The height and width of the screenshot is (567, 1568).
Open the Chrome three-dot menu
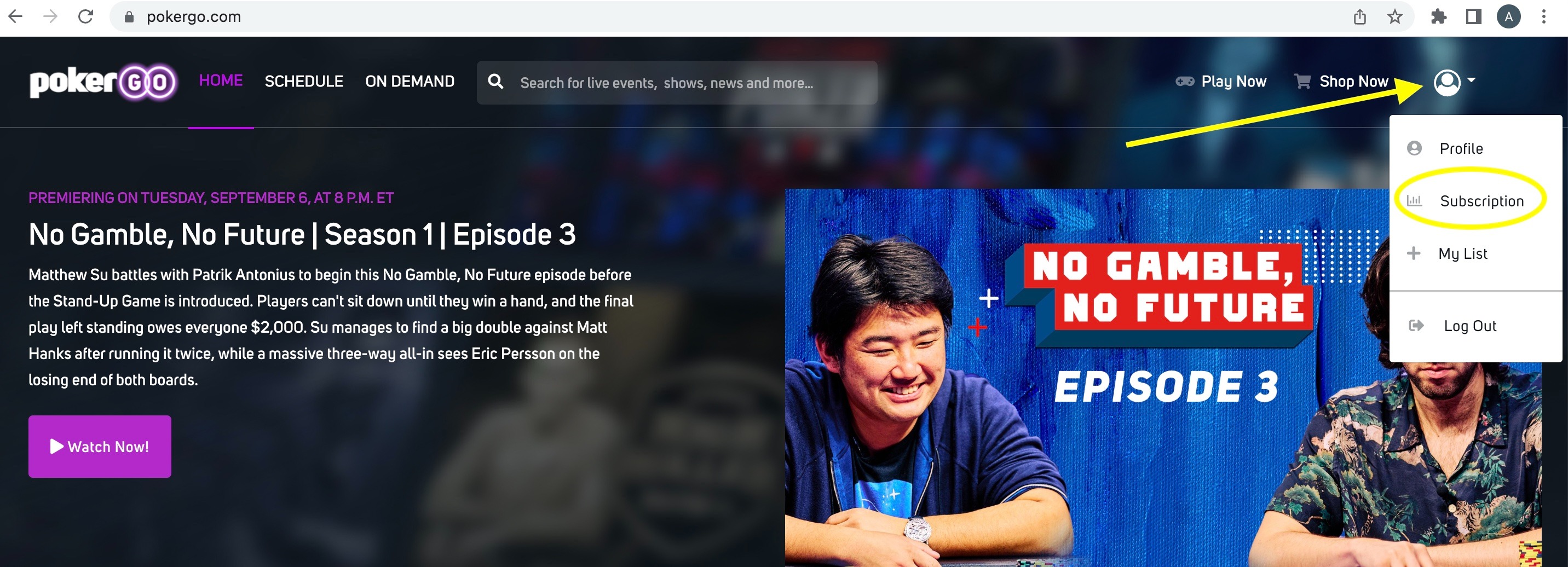(x=1543, y=16)
